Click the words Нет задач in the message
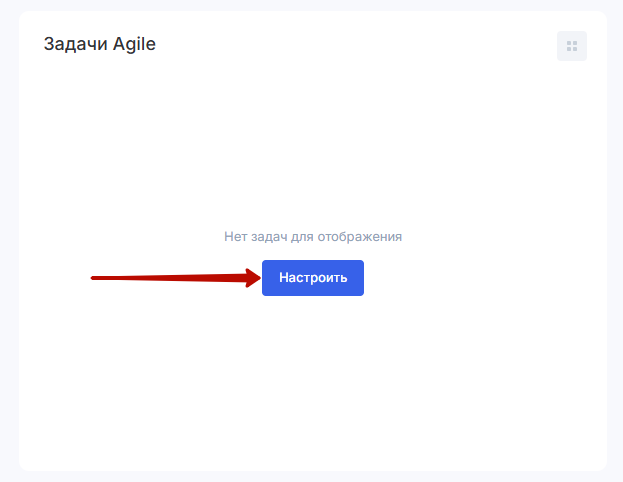623x482 pixels. pyautogui.click(x=252, y=237)
